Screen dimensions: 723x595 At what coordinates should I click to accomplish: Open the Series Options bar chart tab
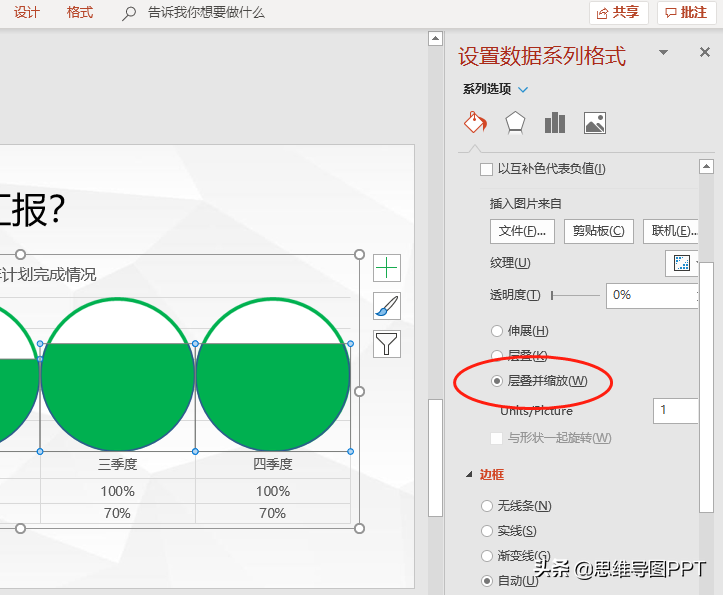[x=555, y=123]
